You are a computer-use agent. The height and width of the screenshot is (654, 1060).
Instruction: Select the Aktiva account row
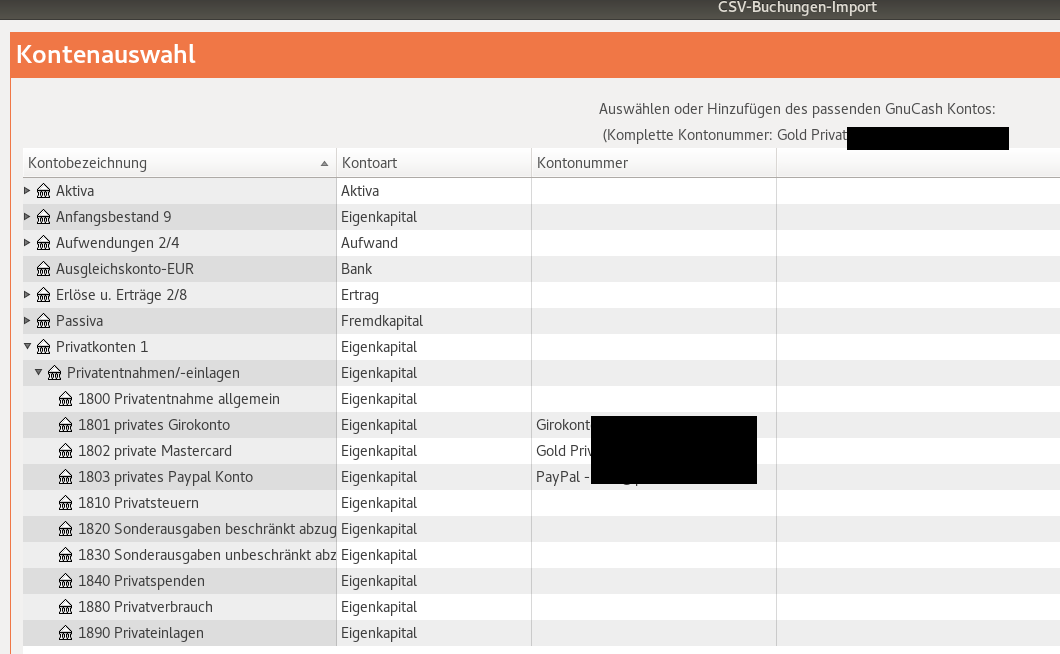click(541, 191)
